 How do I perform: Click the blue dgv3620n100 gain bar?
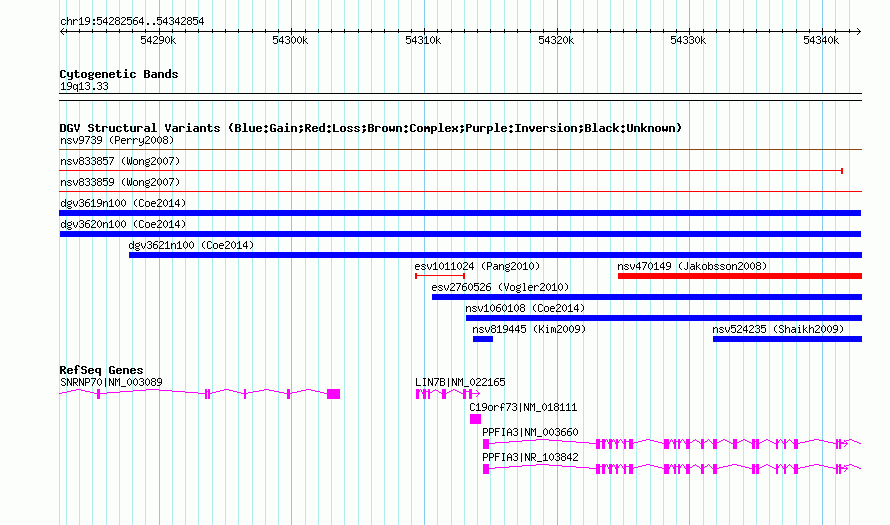(x=460, y=234)
